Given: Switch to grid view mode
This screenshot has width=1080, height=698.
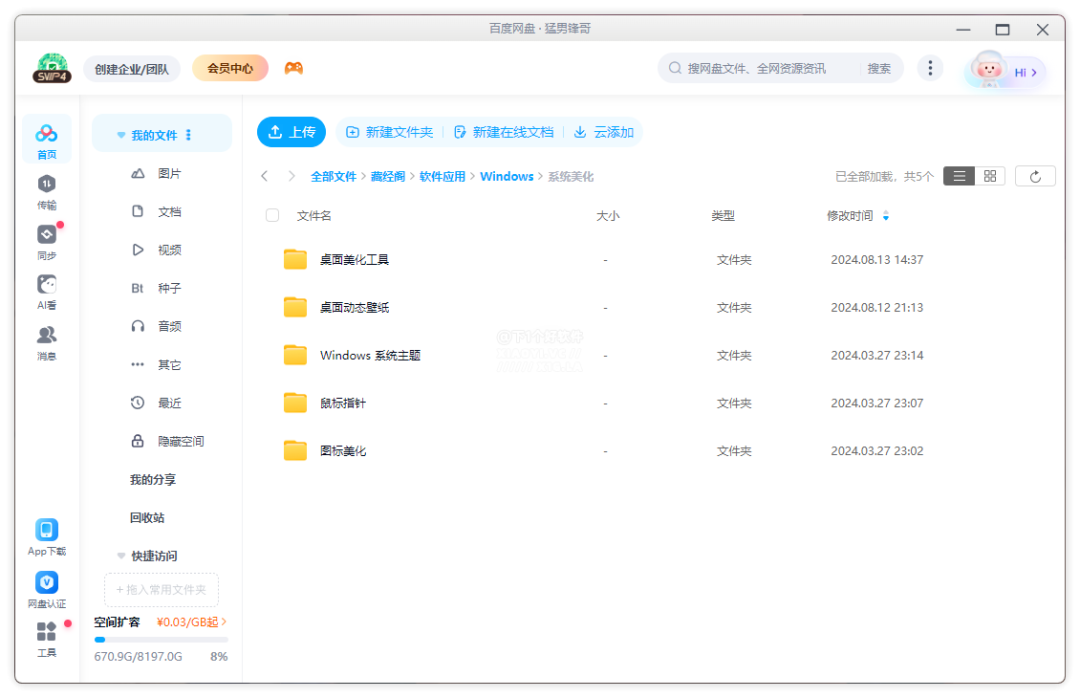Looking at the screenshot, I should pyautogui.click(x=989, y=175).
